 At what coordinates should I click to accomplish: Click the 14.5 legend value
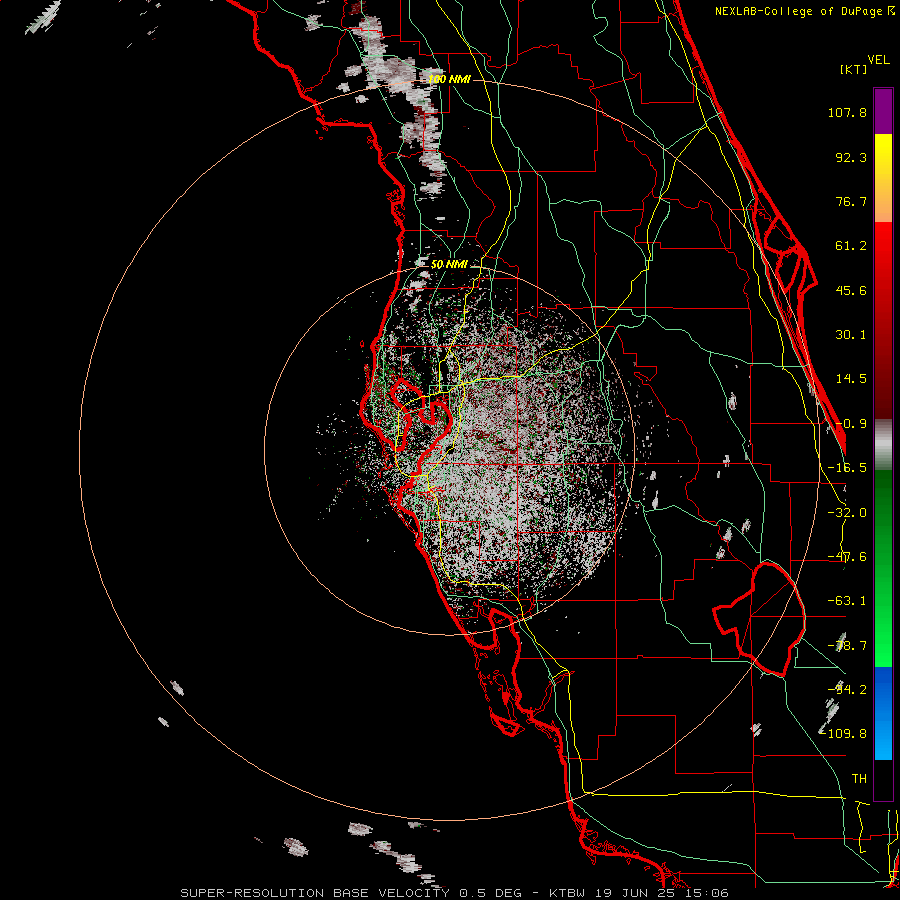click(851, 379)
